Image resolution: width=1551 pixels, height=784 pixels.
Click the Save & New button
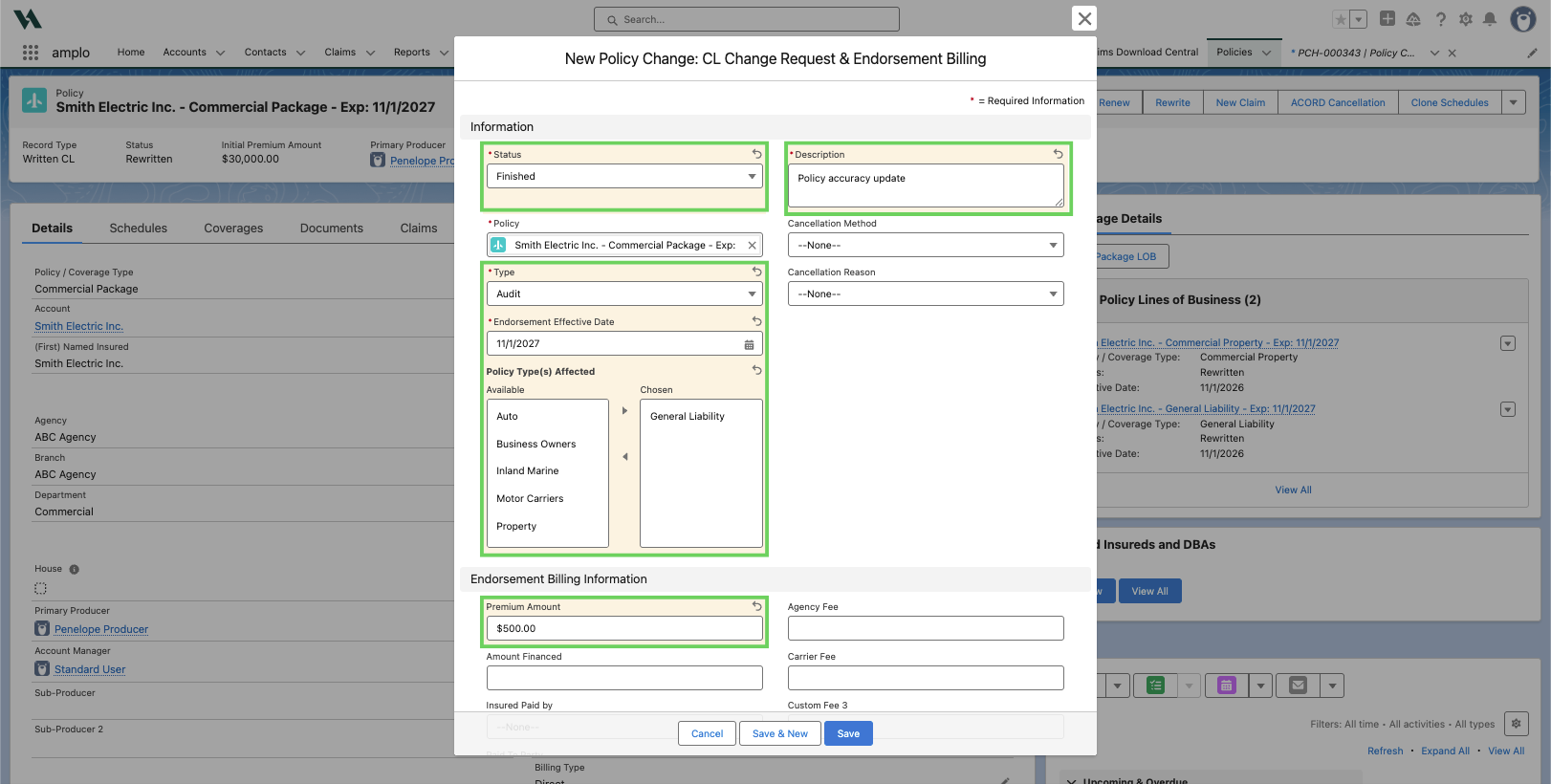(x=780, y=733)
